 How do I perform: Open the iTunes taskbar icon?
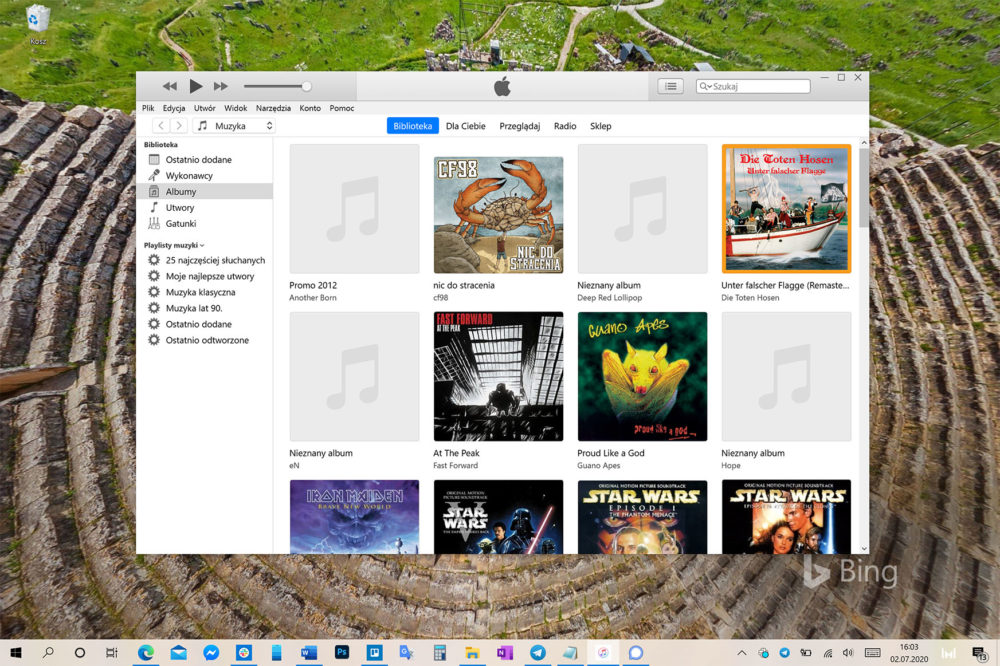point(603,653)
